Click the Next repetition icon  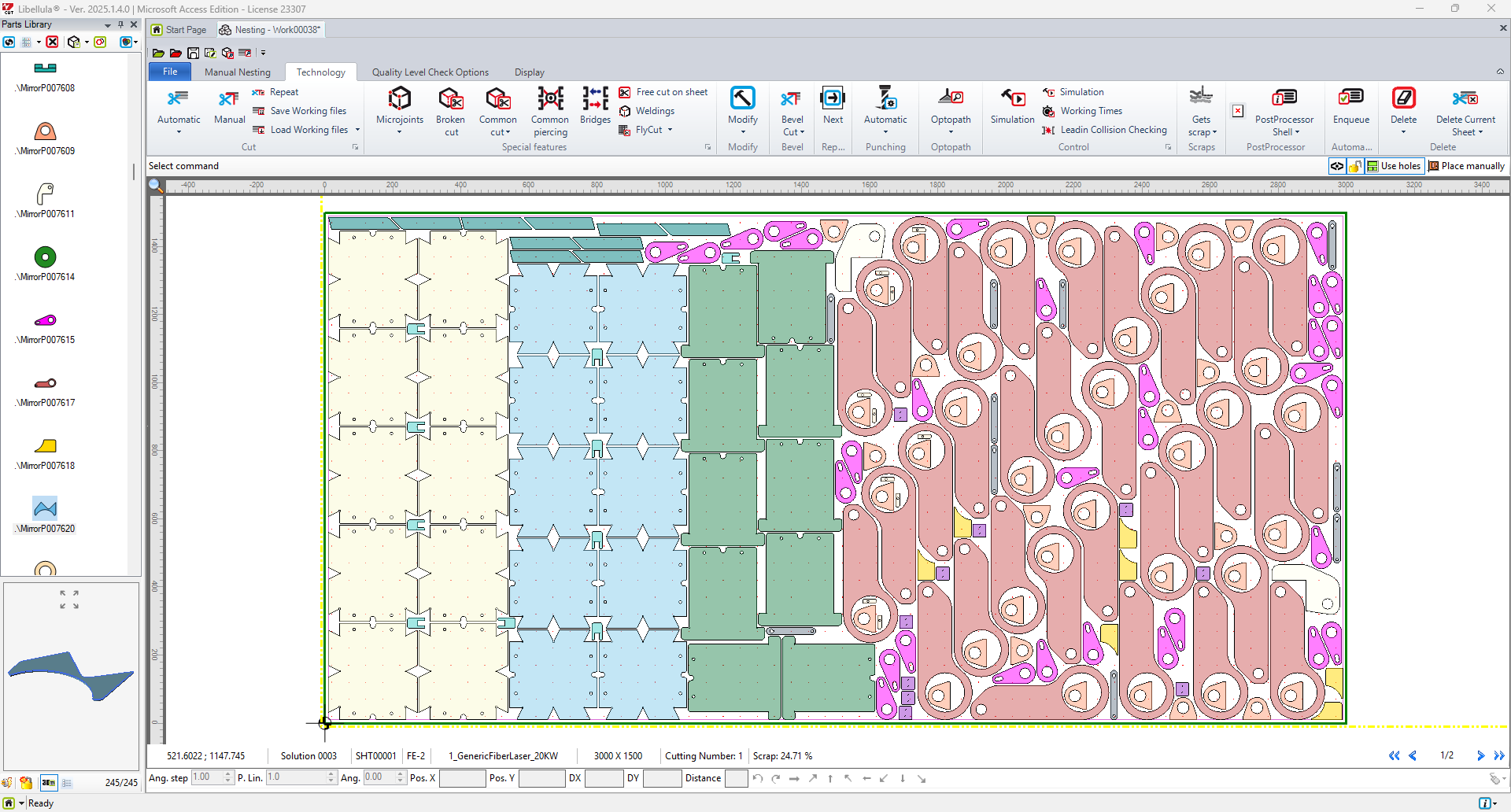tap(833, 98)
